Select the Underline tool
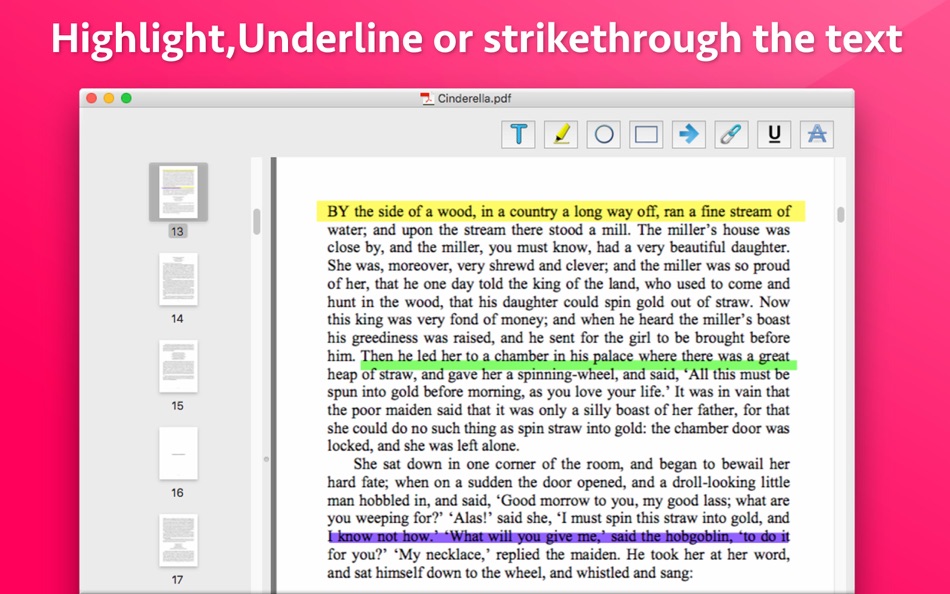The width and height of the screenshot is (950, 594). pyautogui.click(x=774, y=134)
